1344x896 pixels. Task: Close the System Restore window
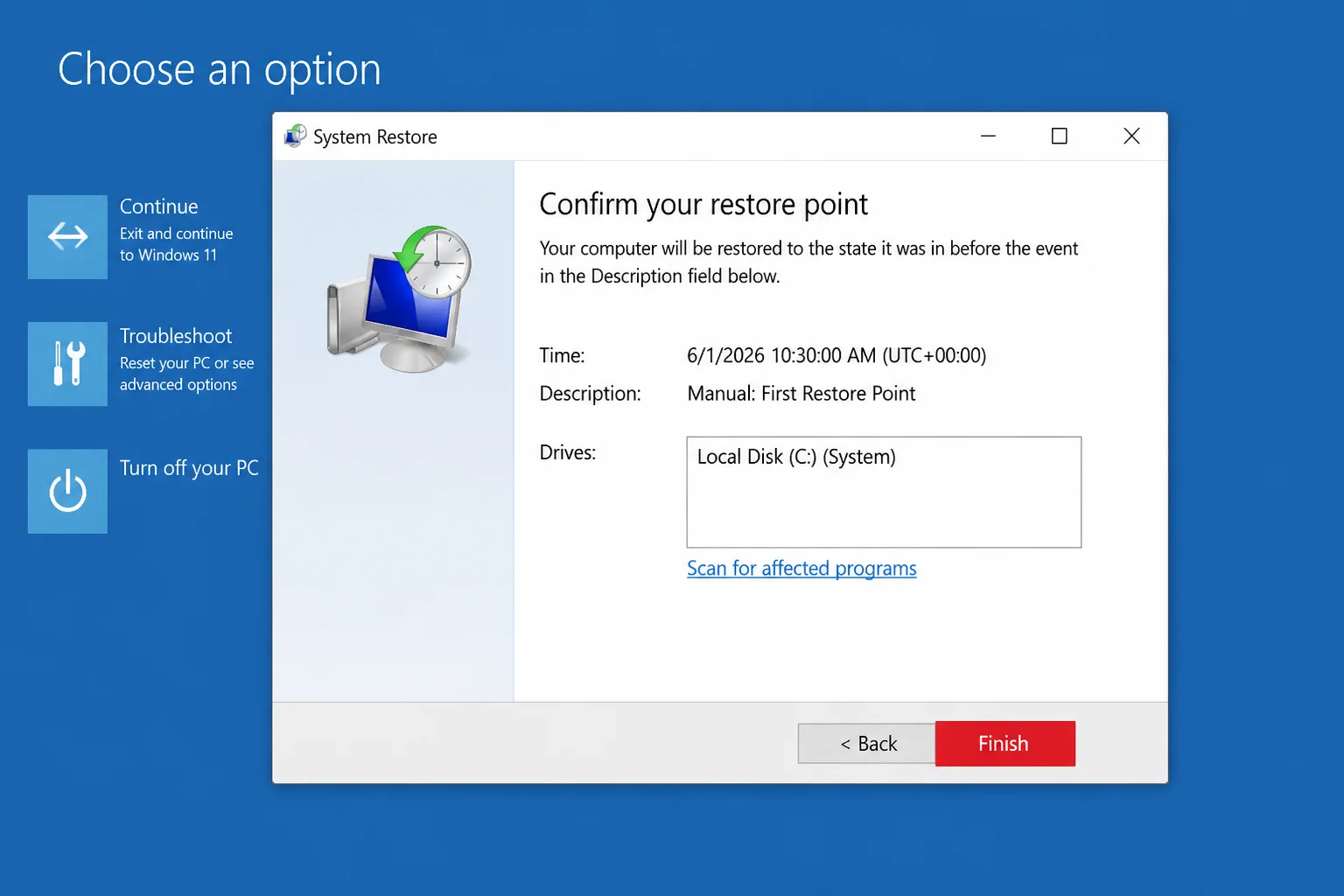pyautogui.click(x=1131, y=136)
